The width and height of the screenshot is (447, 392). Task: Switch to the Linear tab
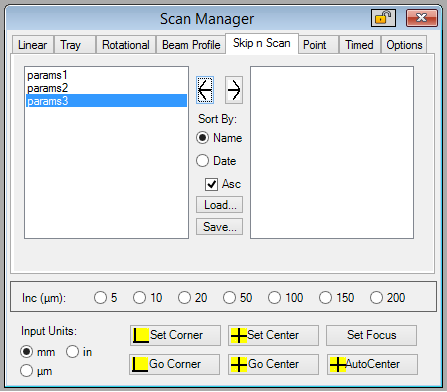(x=33, y=45)
